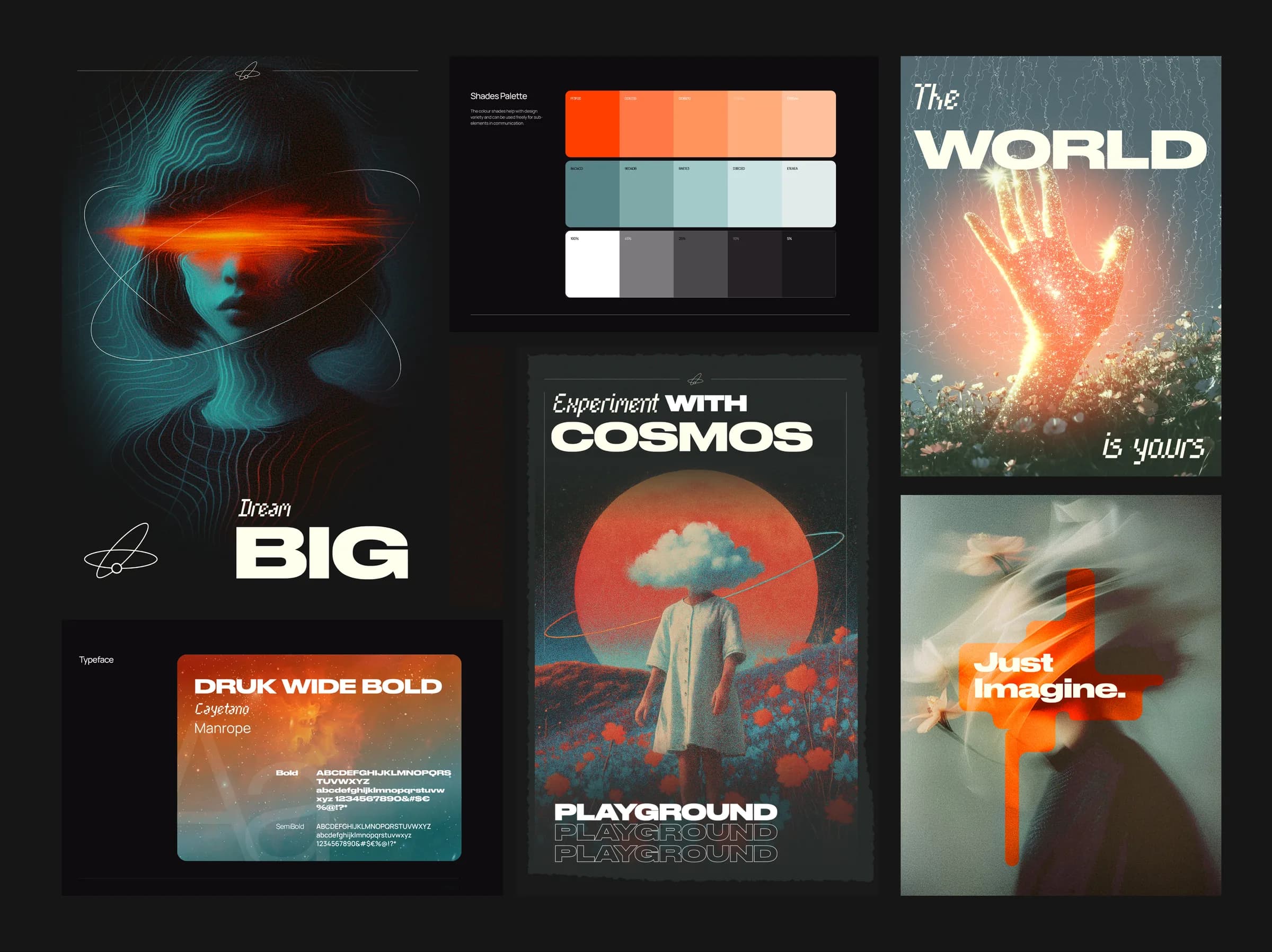Click the Bold weight label
Screen dimensions: 1272x952
286,772
